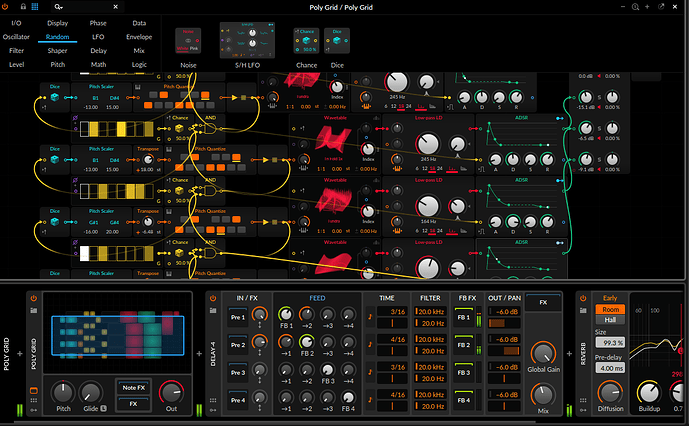The height and width of the screenshot is (426, 689).
Task: Add device between Delay-4 and Reverb
Action: [x=569, y=353]
